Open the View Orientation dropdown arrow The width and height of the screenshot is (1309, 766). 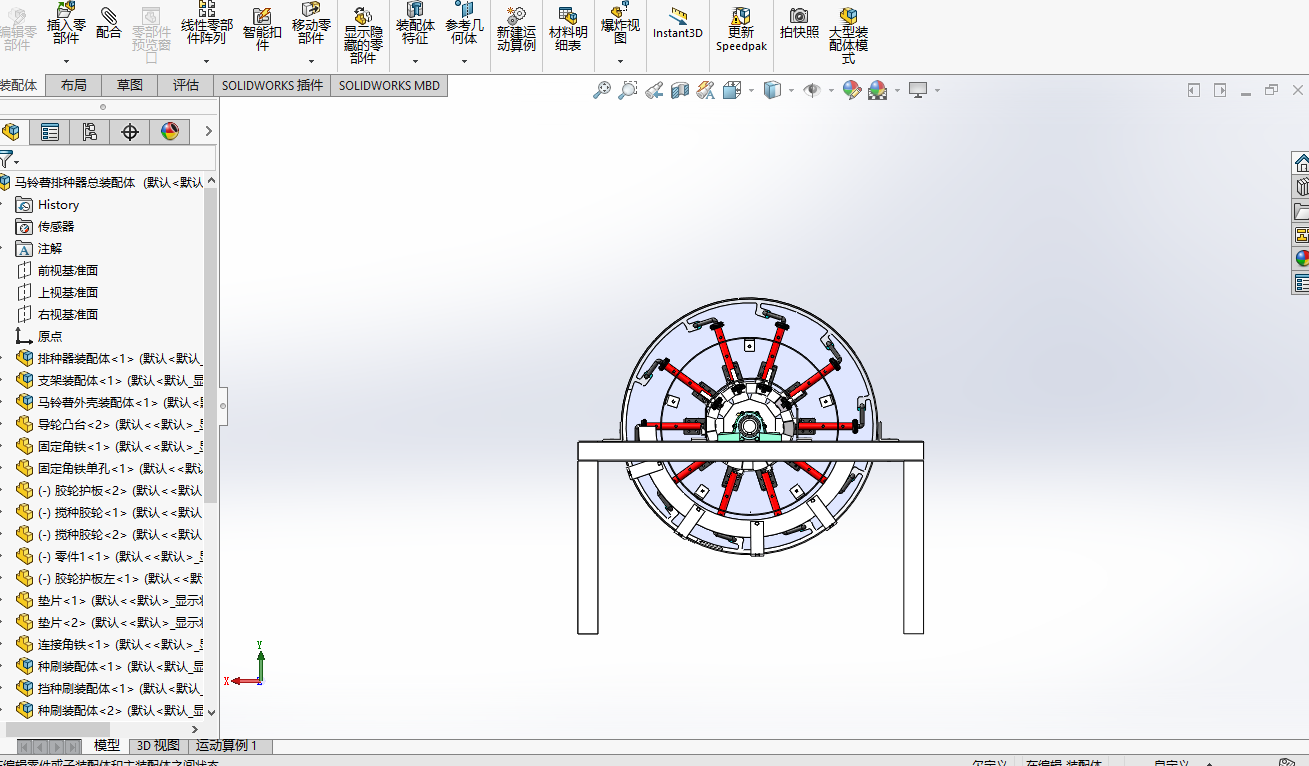(x=751, y=90)
